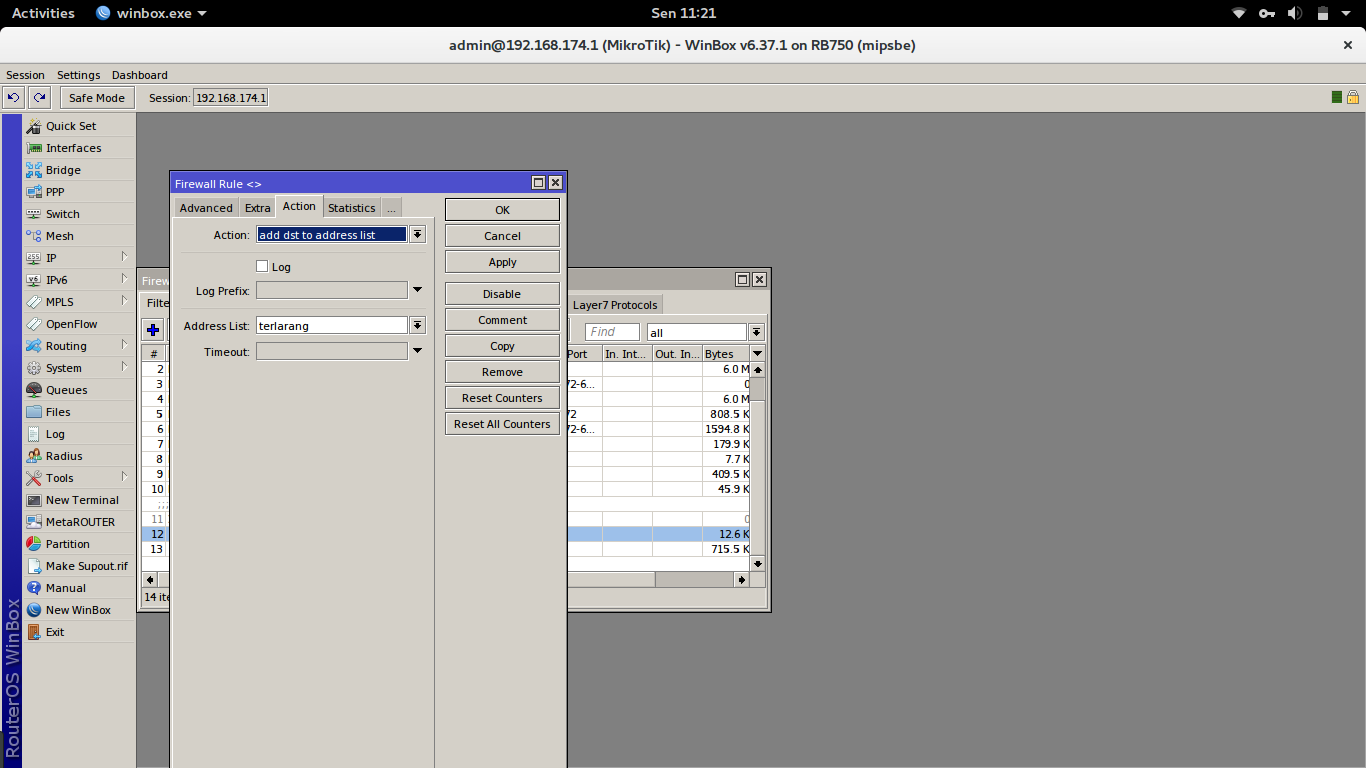
Task: Open the Action dropdown list
Action: [418, 235]
